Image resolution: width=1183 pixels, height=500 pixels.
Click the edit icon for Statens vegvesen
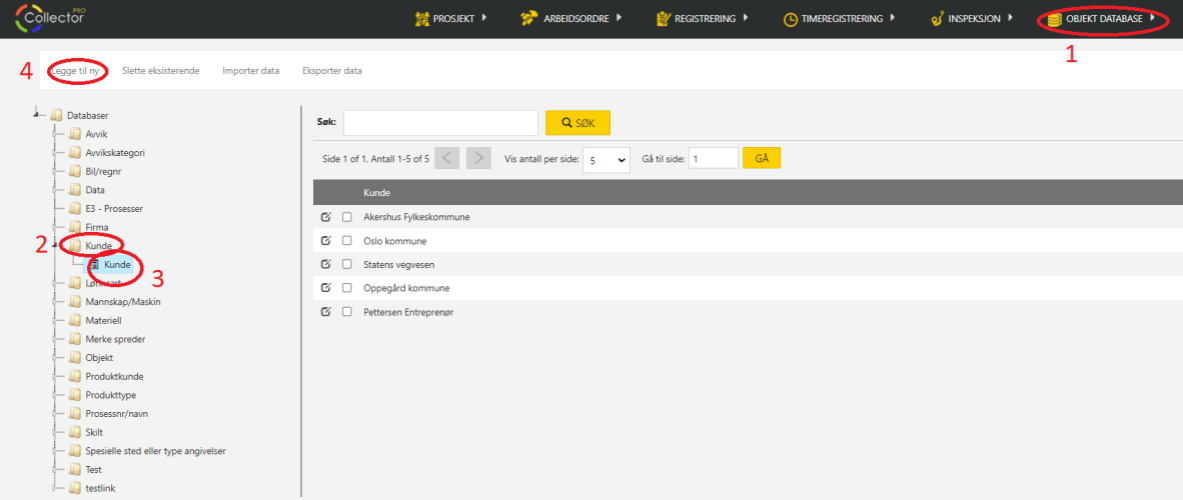pos(326,264)
